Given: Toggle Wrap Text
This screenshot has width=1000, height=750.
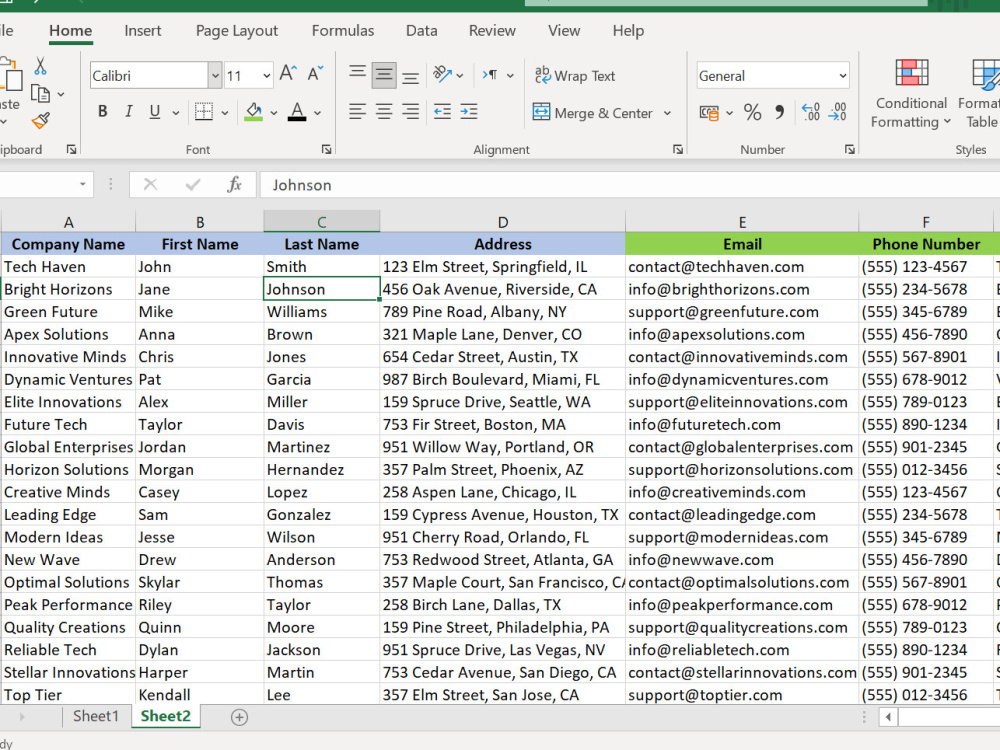Looking at the screenshot, I should (x=575, y=76).
